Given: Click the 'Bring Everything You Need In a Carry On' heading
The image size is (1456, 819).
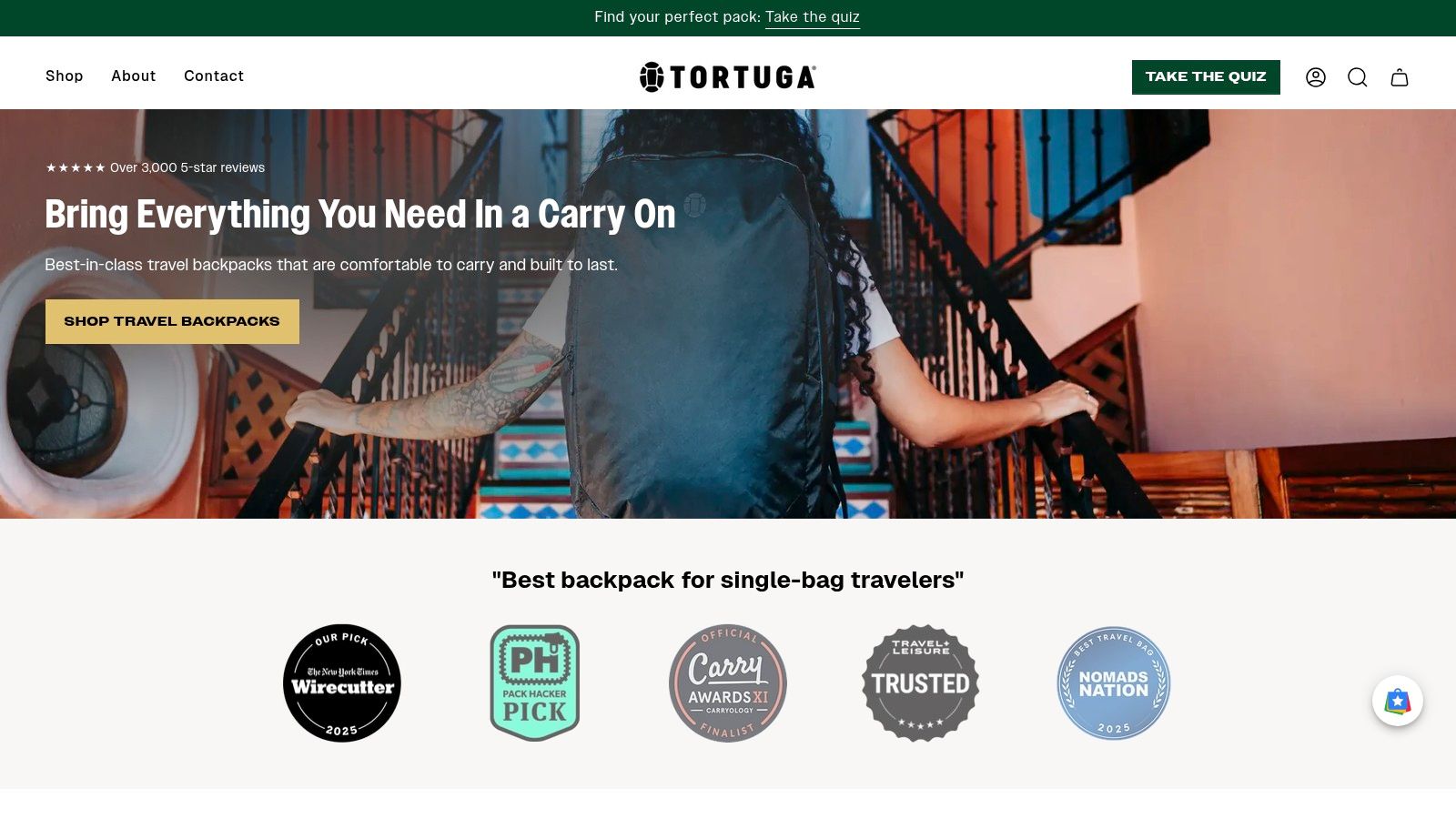Looking at the screenshot, I should (360, 215).
